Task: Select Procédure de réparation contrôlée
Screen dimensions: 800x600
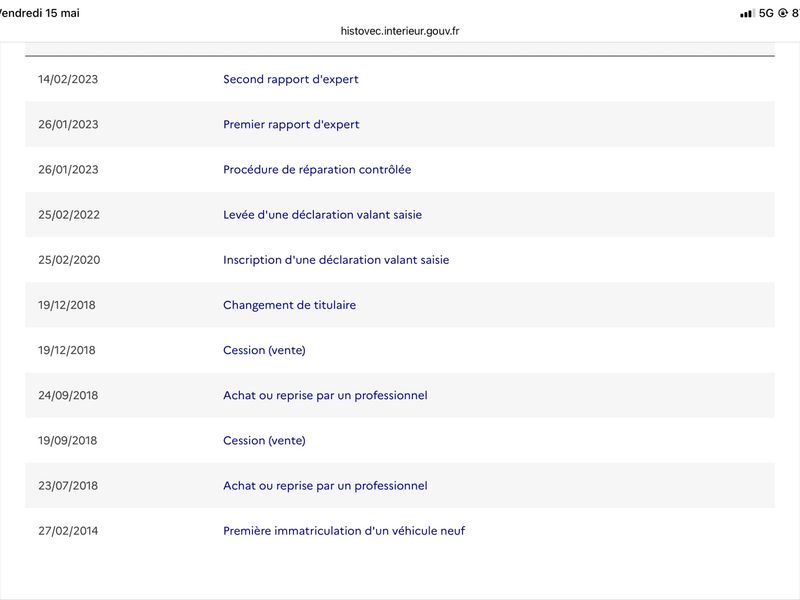Action: tap(317, 169)
